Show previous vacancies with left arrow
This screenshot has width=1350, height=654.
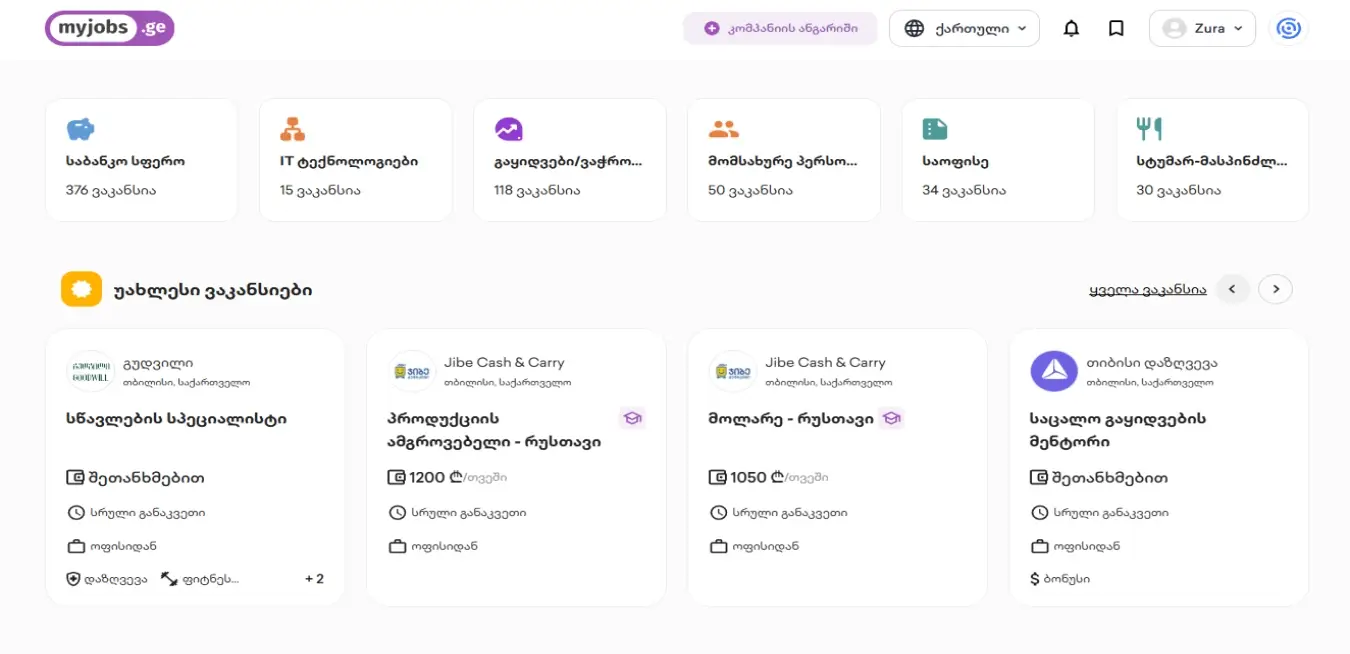[x=1232, y=289]
